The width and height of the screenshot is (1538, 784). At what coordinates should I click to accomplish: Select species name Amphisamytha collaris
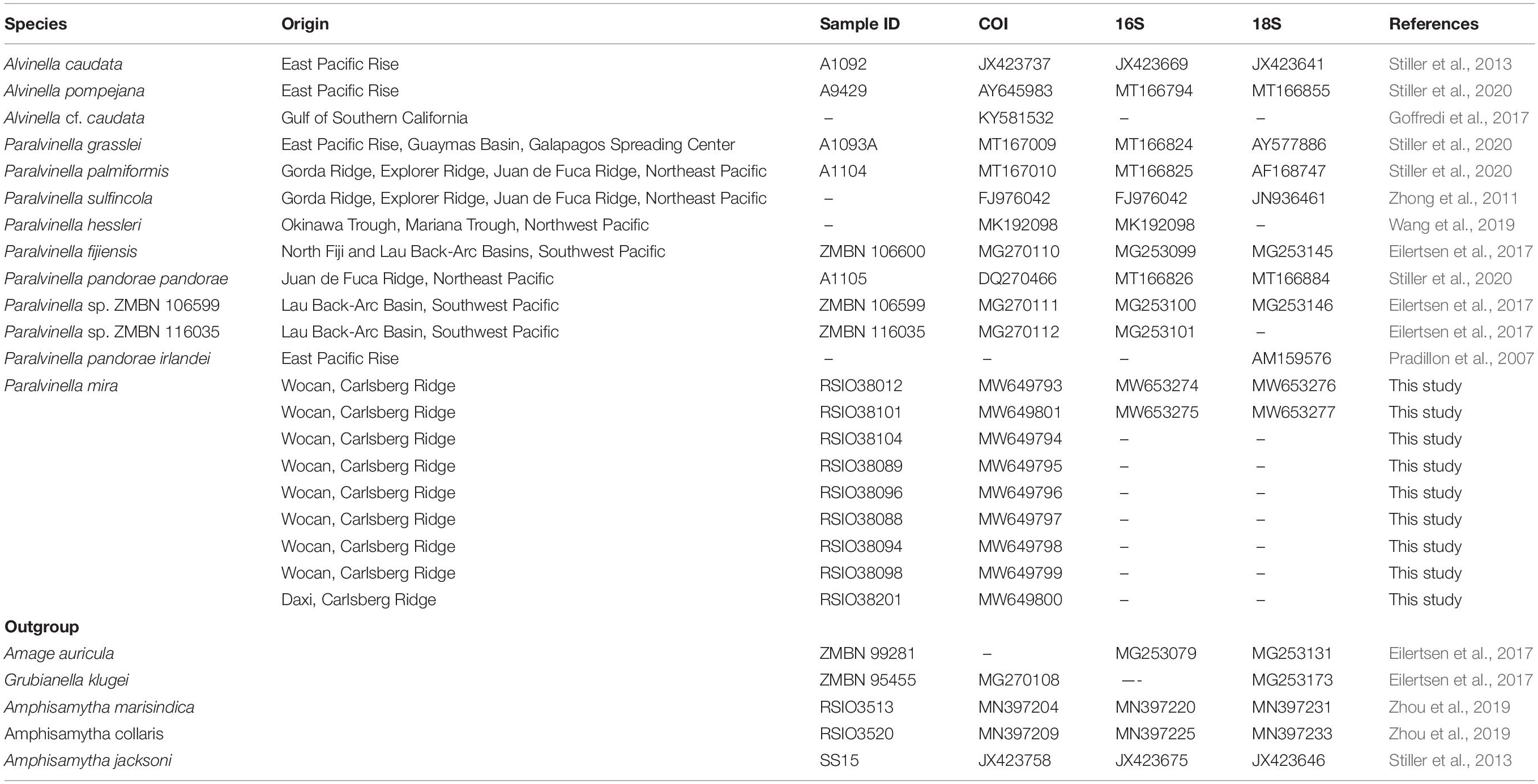pos(84,734)
